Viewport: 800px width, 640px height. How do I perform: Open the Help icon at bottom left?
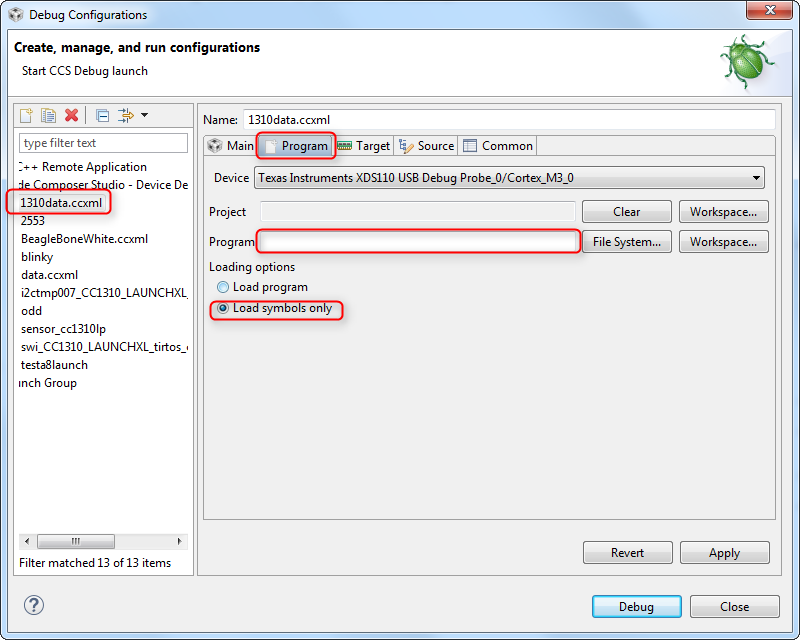coord(34,605)
